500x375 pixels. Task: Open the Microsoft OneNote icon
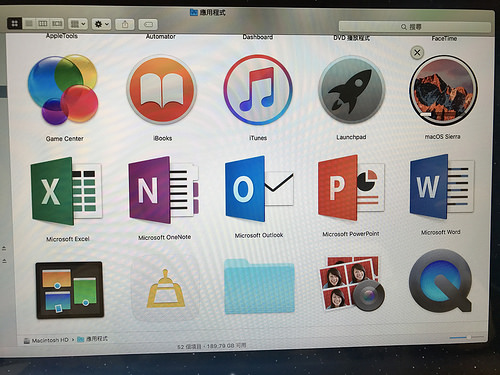point(164,190)
